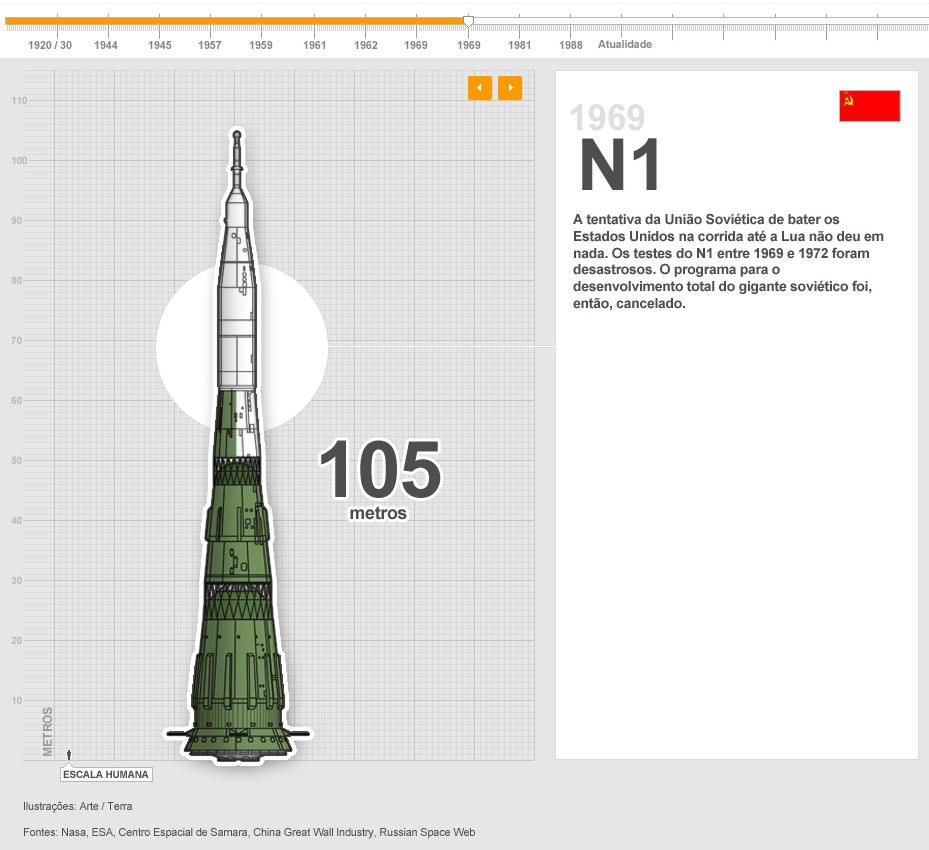
Task: Click the N1 rocket title heading
Action: click(620, 166)
